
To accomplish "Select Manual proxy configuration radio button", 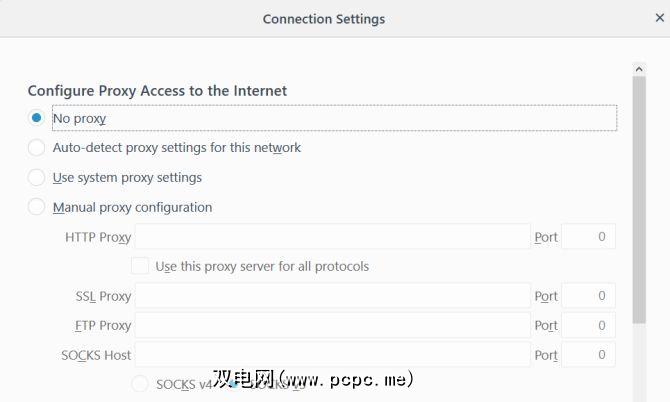I will point(37,207).
